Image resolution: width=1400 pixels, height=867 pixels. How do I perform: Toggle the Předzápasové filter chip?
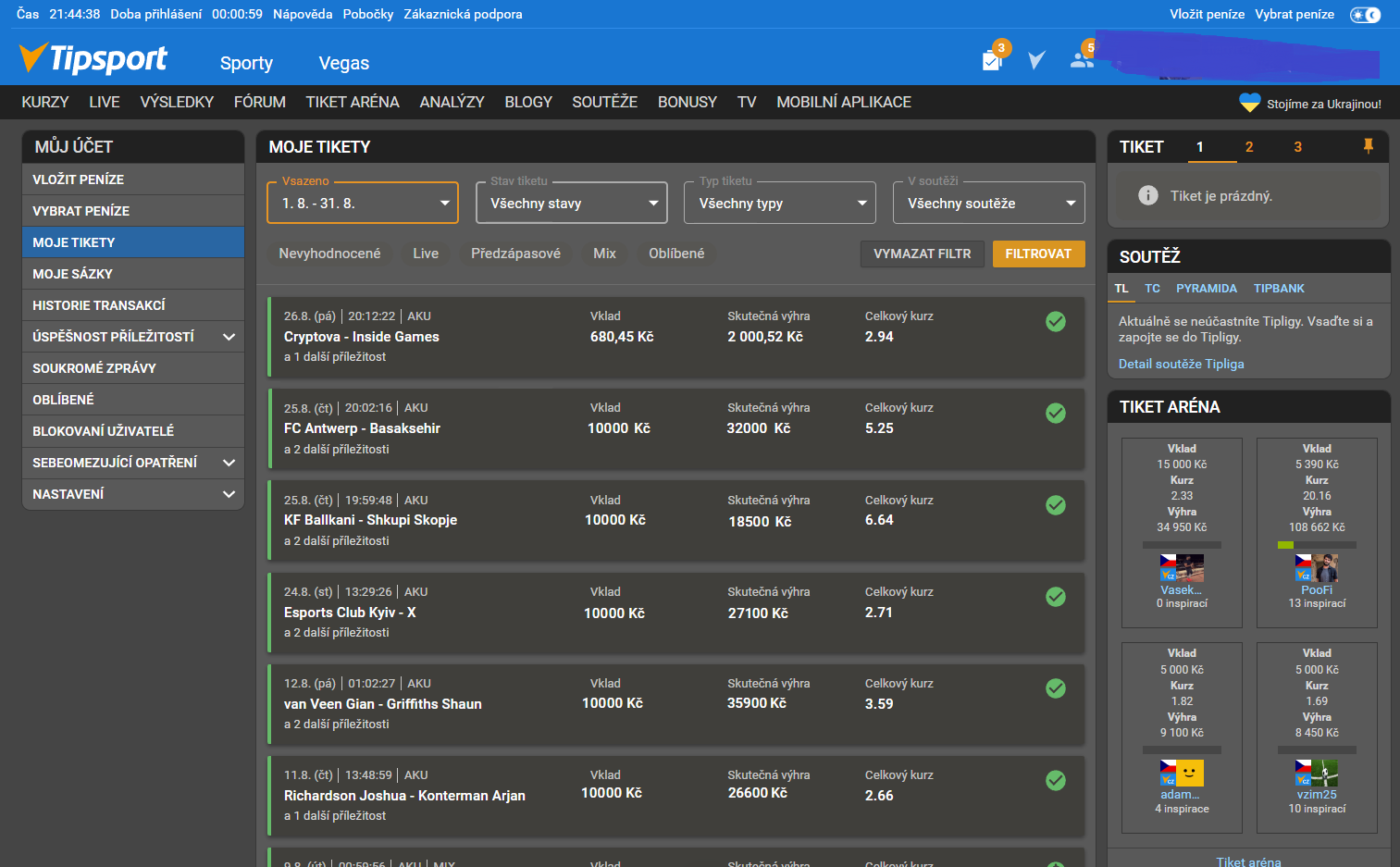(x=515, y=254)
